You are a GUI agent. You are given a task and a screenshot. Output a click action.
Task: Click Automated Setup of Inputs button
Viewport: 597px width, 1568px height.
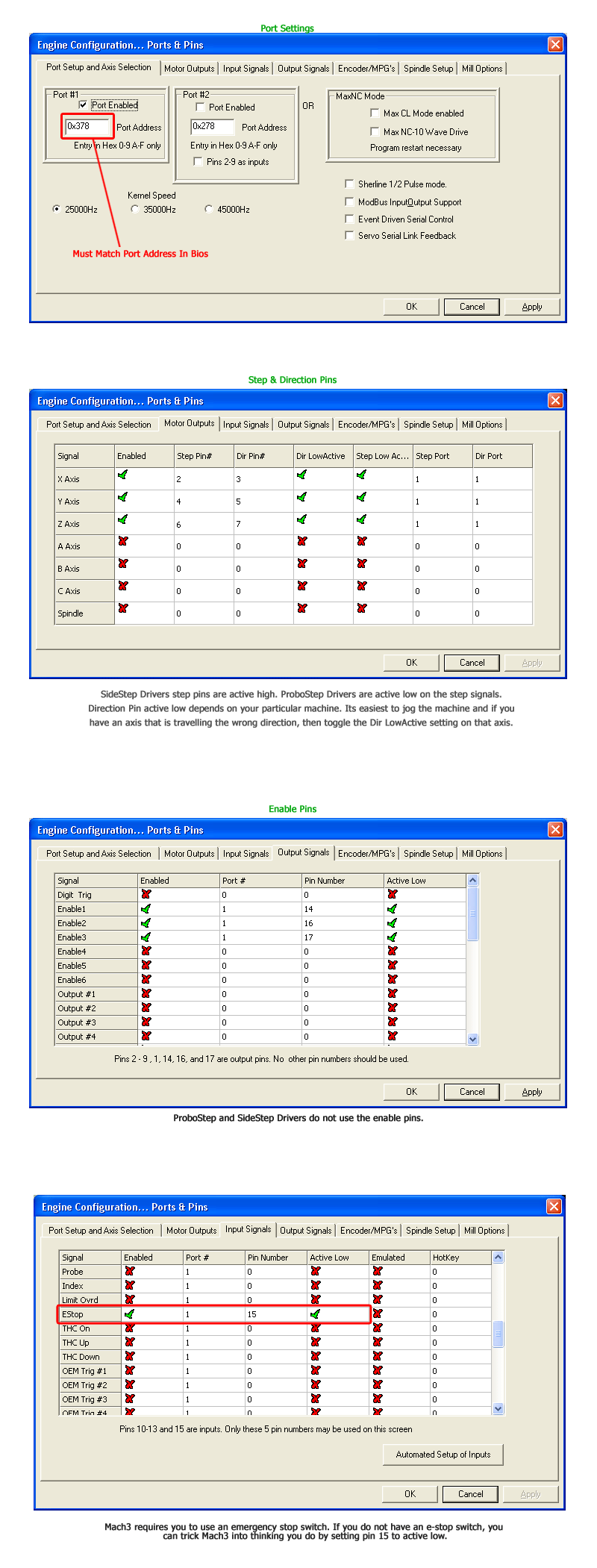443,1455
